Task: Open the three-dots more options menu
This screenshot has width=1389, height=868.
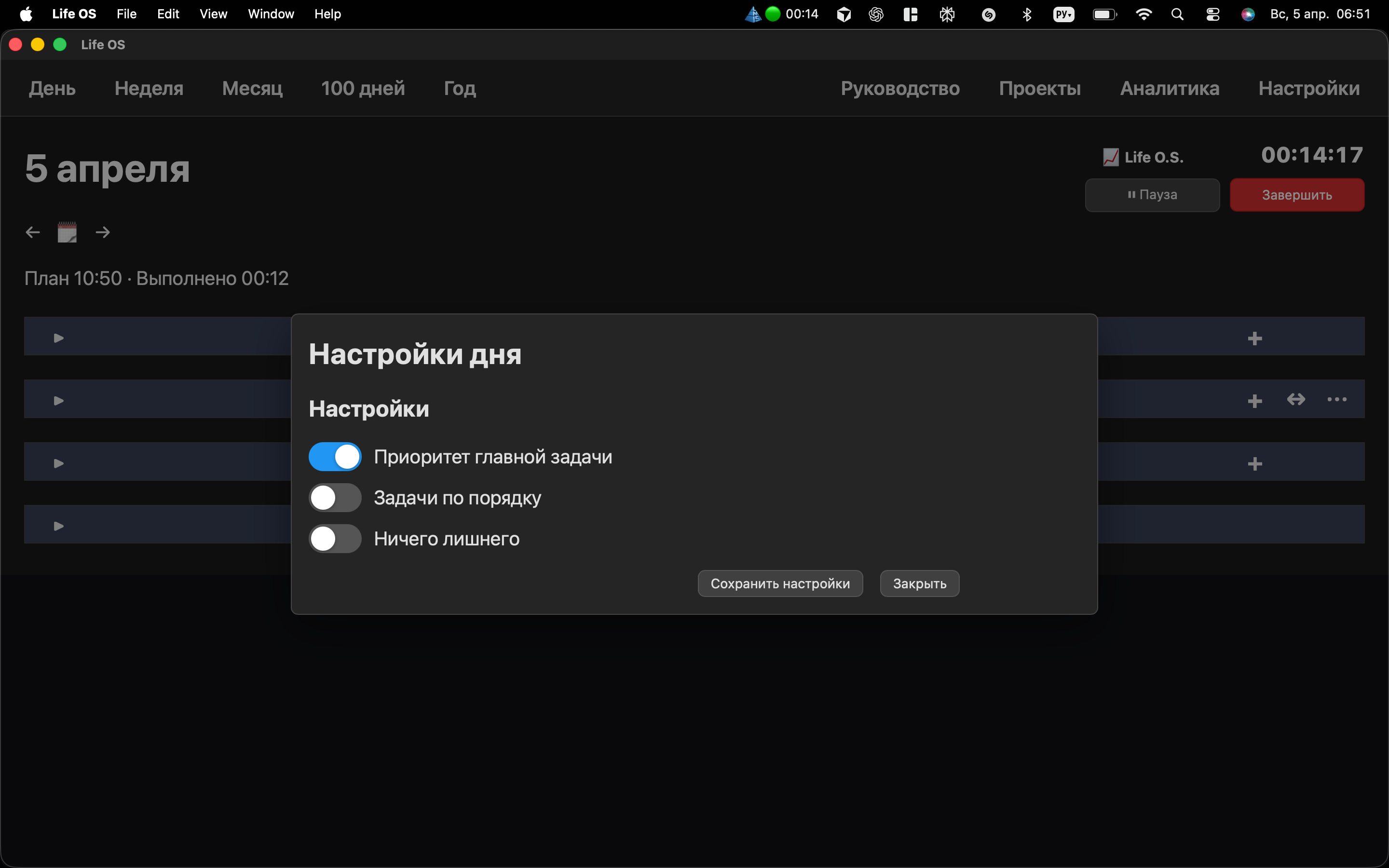Action: point(1337,400)
